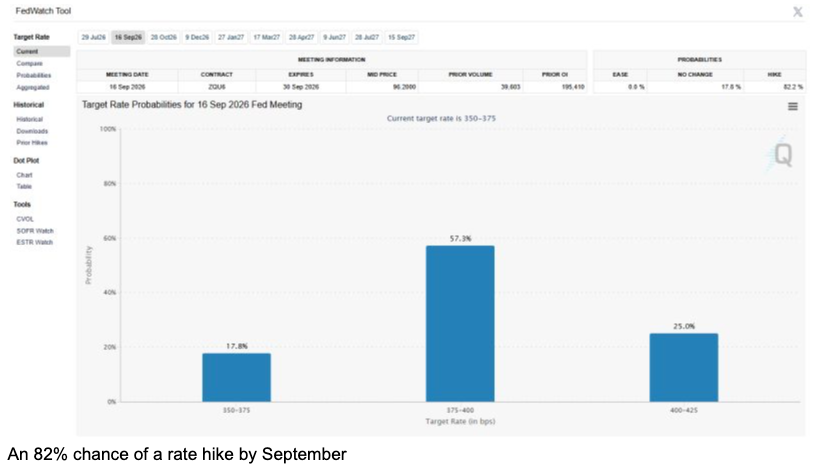Open Probabilities in the sidebar
This screenshot has width=826, height=469.
(34, 75)
